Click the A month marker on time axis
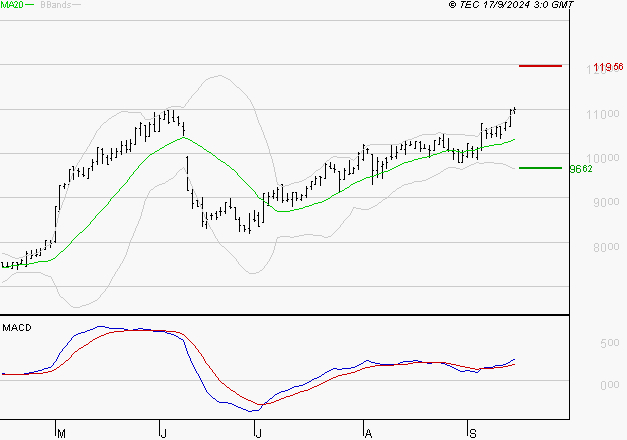Viewport: 627px width, 440px height. tap(368, 433)
